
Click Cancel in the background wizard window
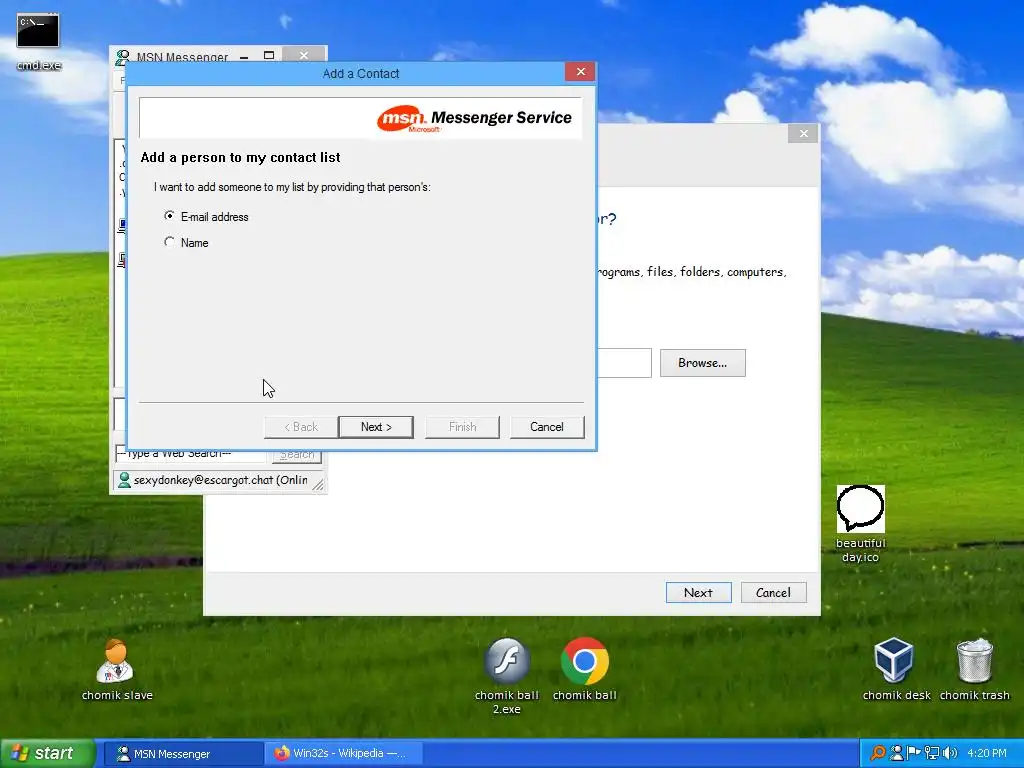click(x=773, y=592)
